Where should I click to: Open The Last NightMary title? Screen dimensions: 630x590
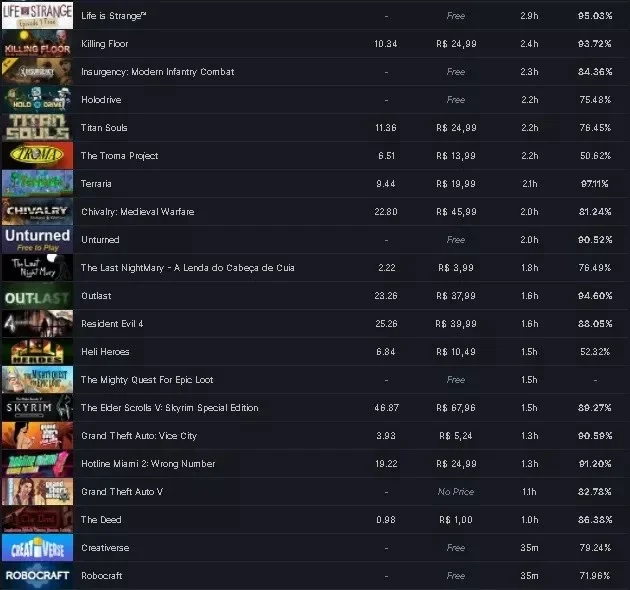click(x=188, y=267)
